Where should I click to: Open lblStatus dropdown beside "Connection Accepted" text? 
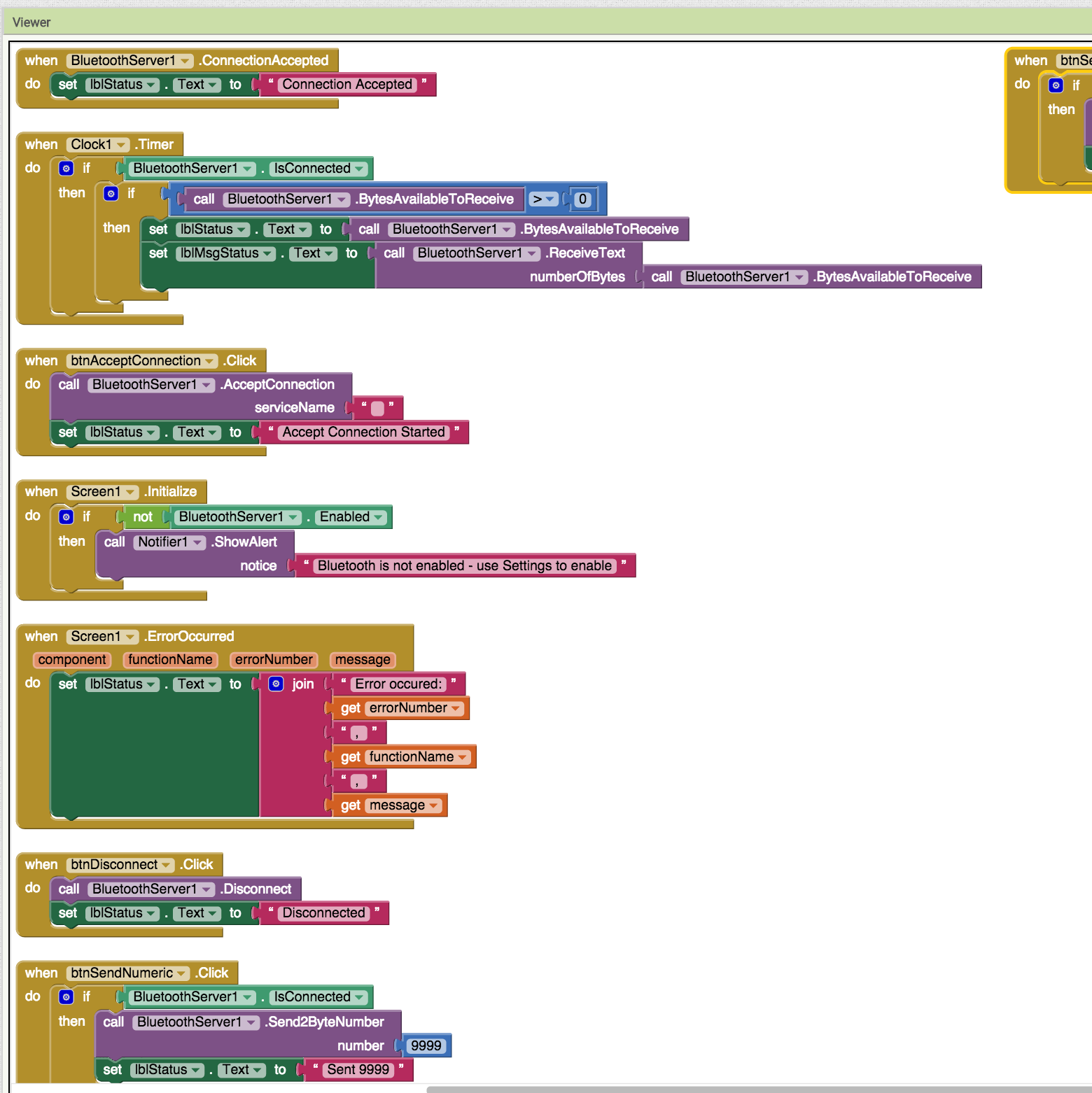(x=123, y=85)
